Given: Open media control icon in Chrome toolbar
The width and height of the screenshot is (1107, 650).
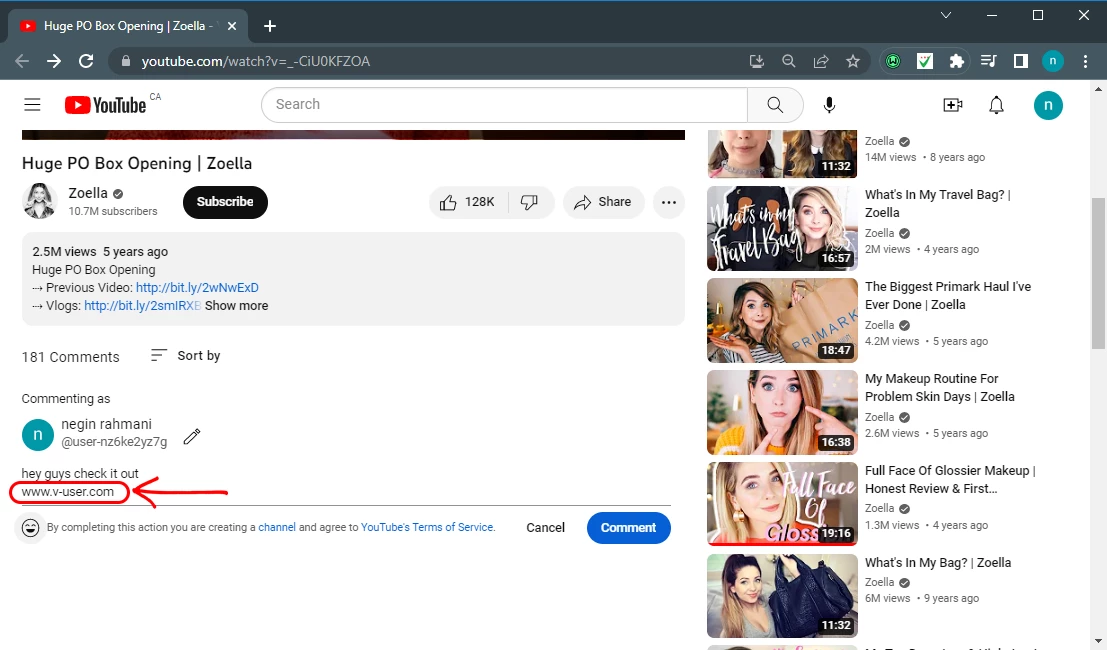Looking at the screenshot, I should 988,61.
